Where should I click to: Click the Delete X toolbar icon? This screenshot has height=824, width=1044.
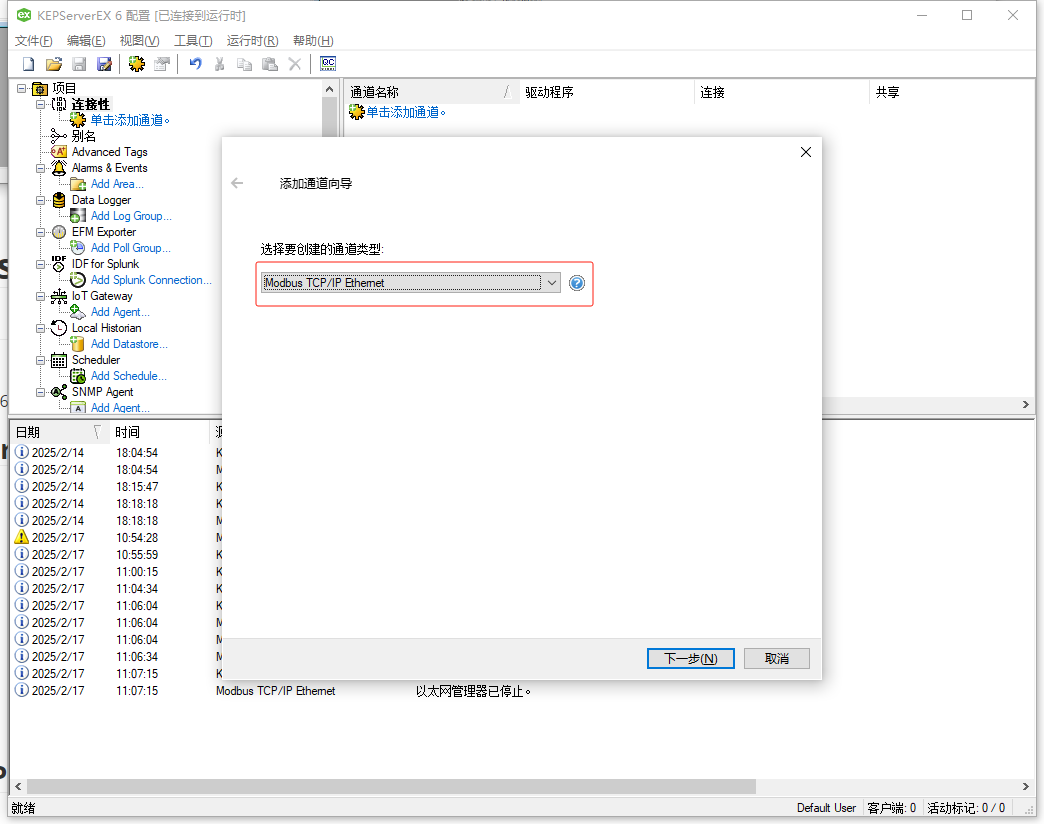[x=294, y=64]
